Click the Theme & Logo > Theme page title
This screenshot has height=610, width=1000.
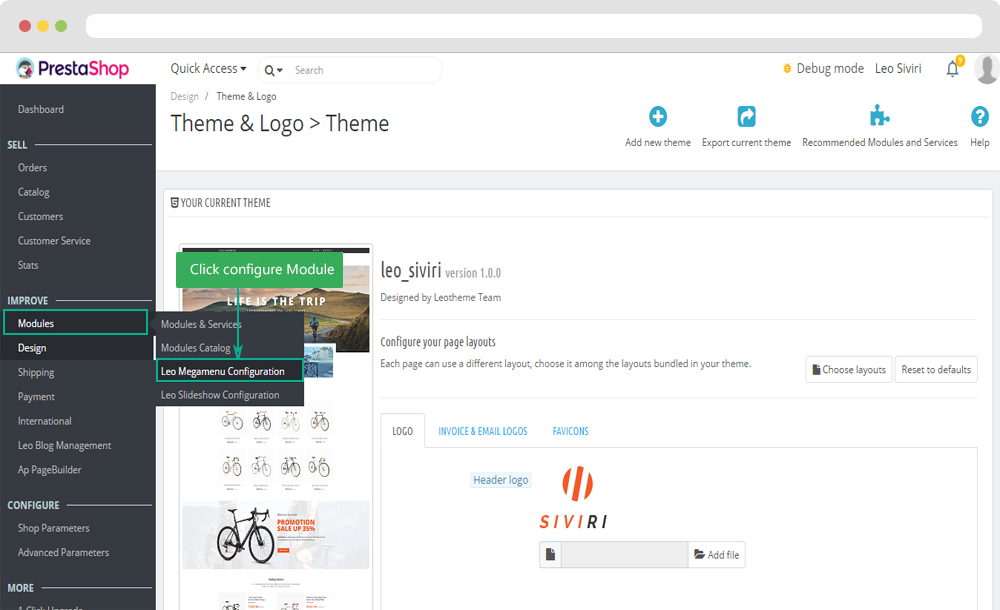(279, 123)
